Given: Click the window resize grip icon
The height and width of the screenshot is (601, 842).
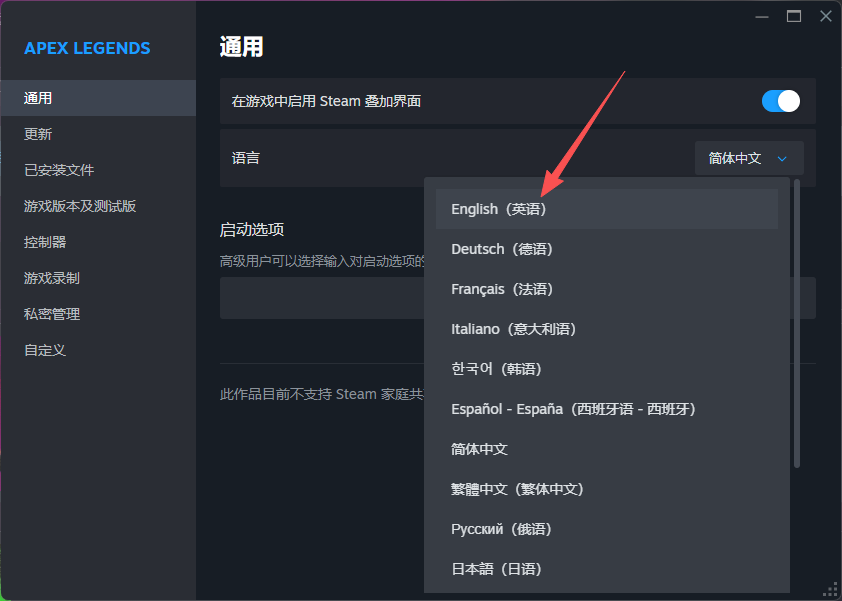Looking at the screenshot, I should click(830, 589).
